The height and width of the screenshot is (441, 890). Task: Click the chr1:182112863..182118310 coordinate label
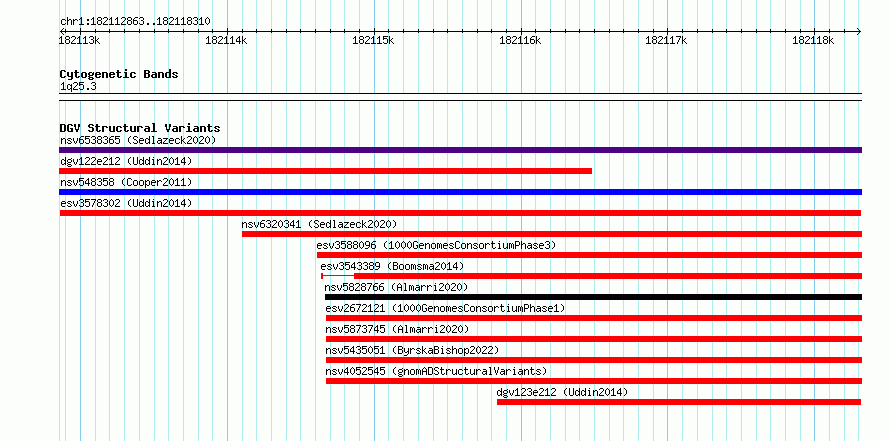[x=136, y=22]
